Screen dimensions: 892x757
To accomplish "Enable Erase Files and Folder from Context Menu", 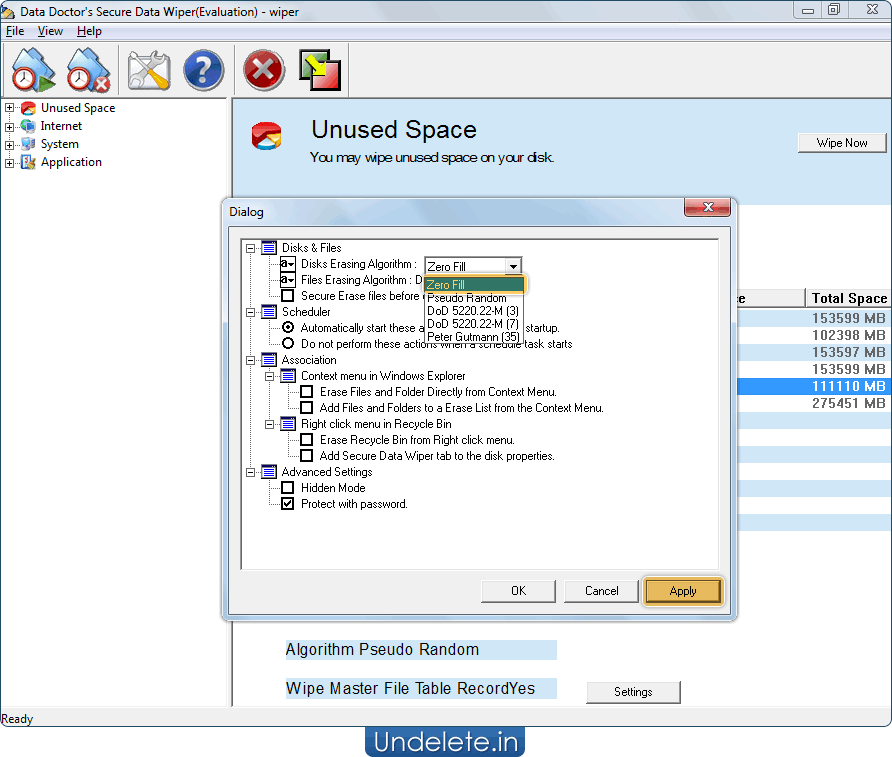I will click(307, 392).
